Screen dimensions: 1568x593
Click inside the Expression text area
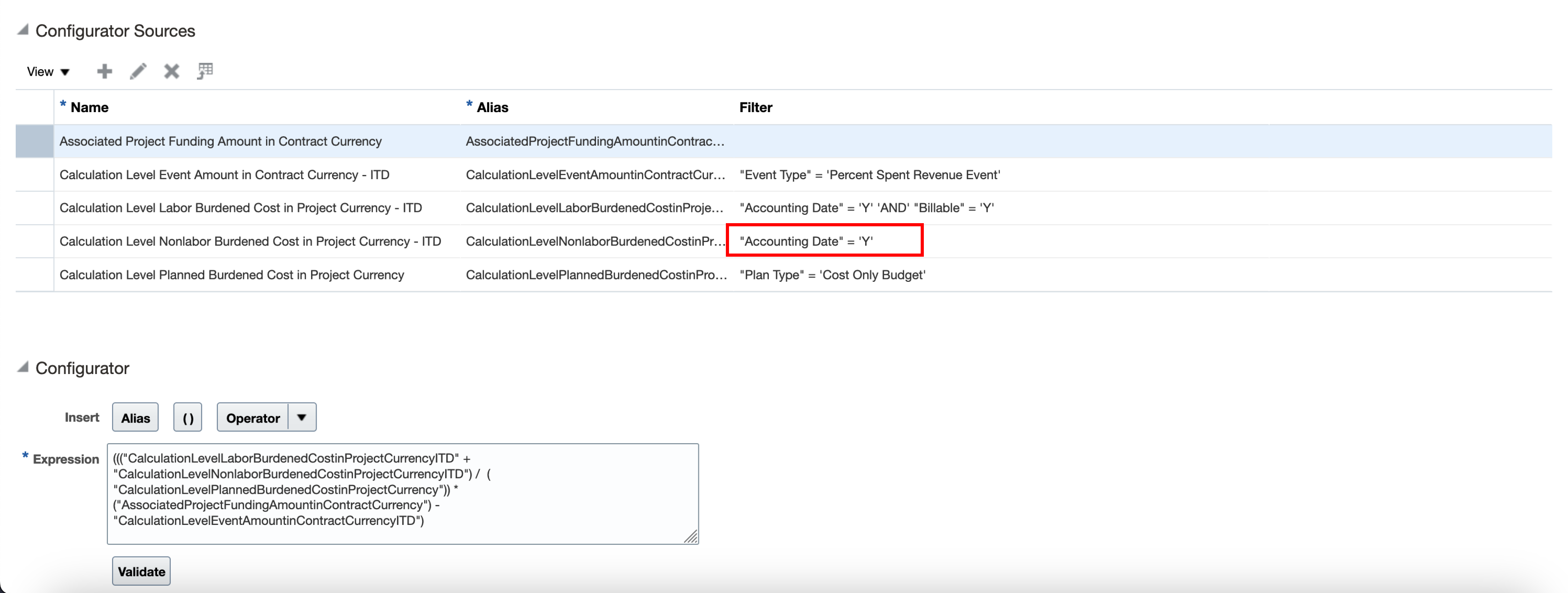pyautogui.click(x=403, y=494)
